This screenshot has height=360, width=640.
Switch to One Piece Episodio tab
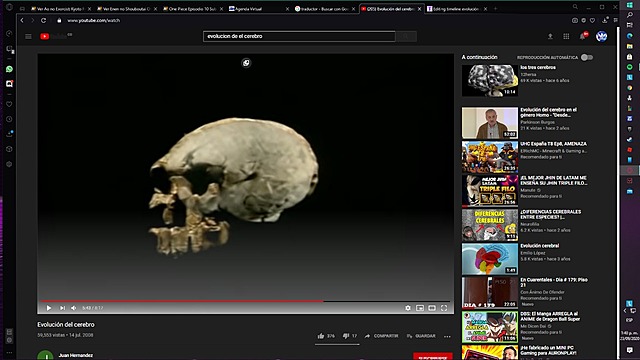193,9
